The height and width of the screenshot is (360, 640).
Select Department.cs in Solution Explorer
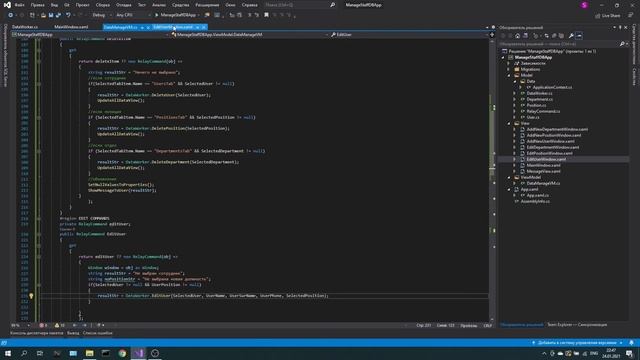pos(540,99)
